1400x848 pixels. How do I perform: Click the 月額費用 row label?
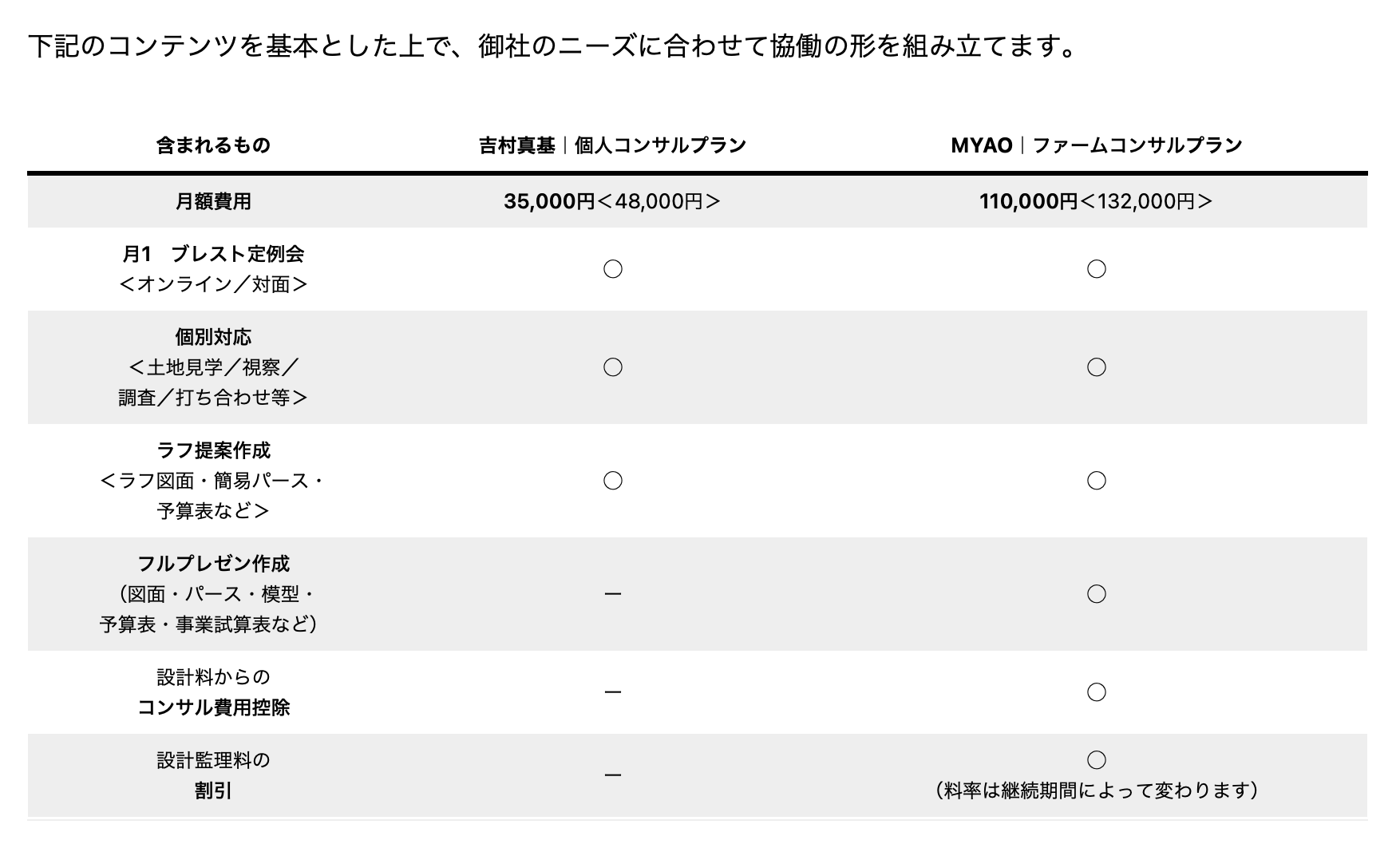pyautogui.click(x=213, y=201)
